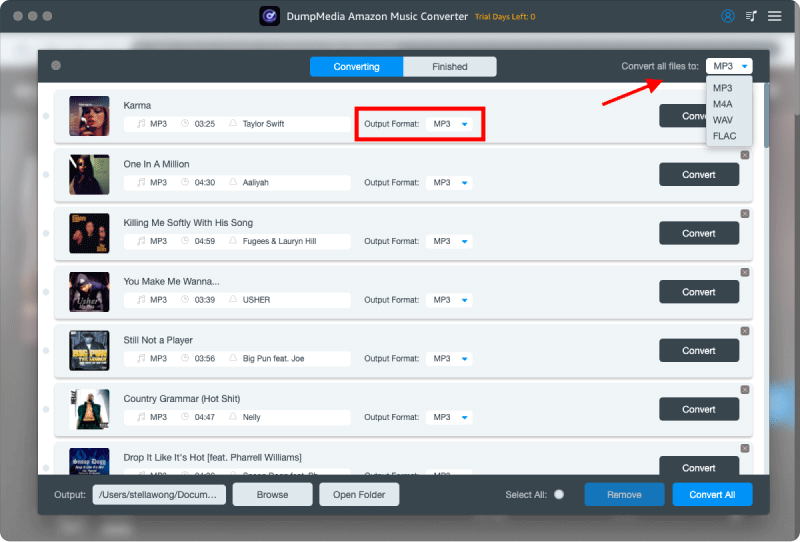This screenshot has height=542, width=800.
Task: Convert the Country Grammar track
Action: tap(699, 409)
